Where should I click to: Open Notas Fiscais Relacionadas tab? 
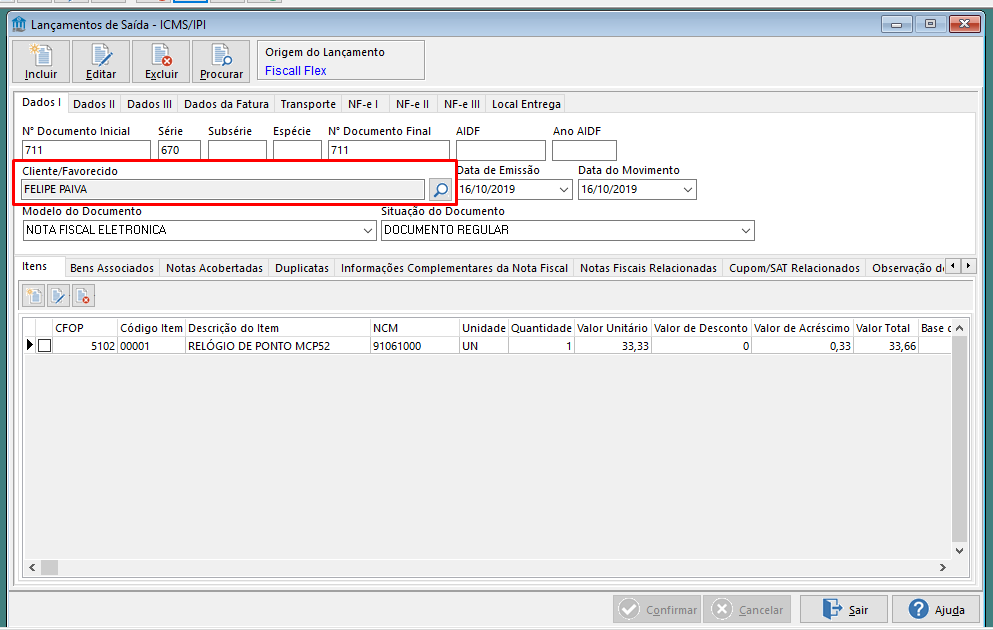pyautogui.click(x=648, y=268)
